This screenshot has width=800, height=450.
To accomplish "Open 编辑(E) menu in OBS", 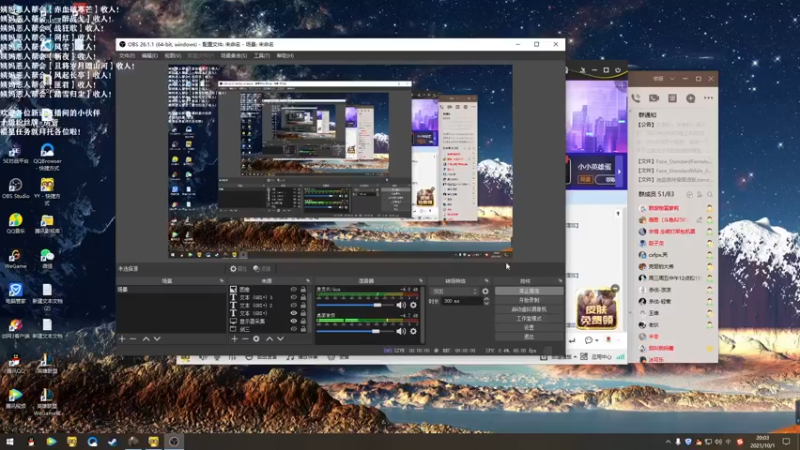I will tap(149, 56).
